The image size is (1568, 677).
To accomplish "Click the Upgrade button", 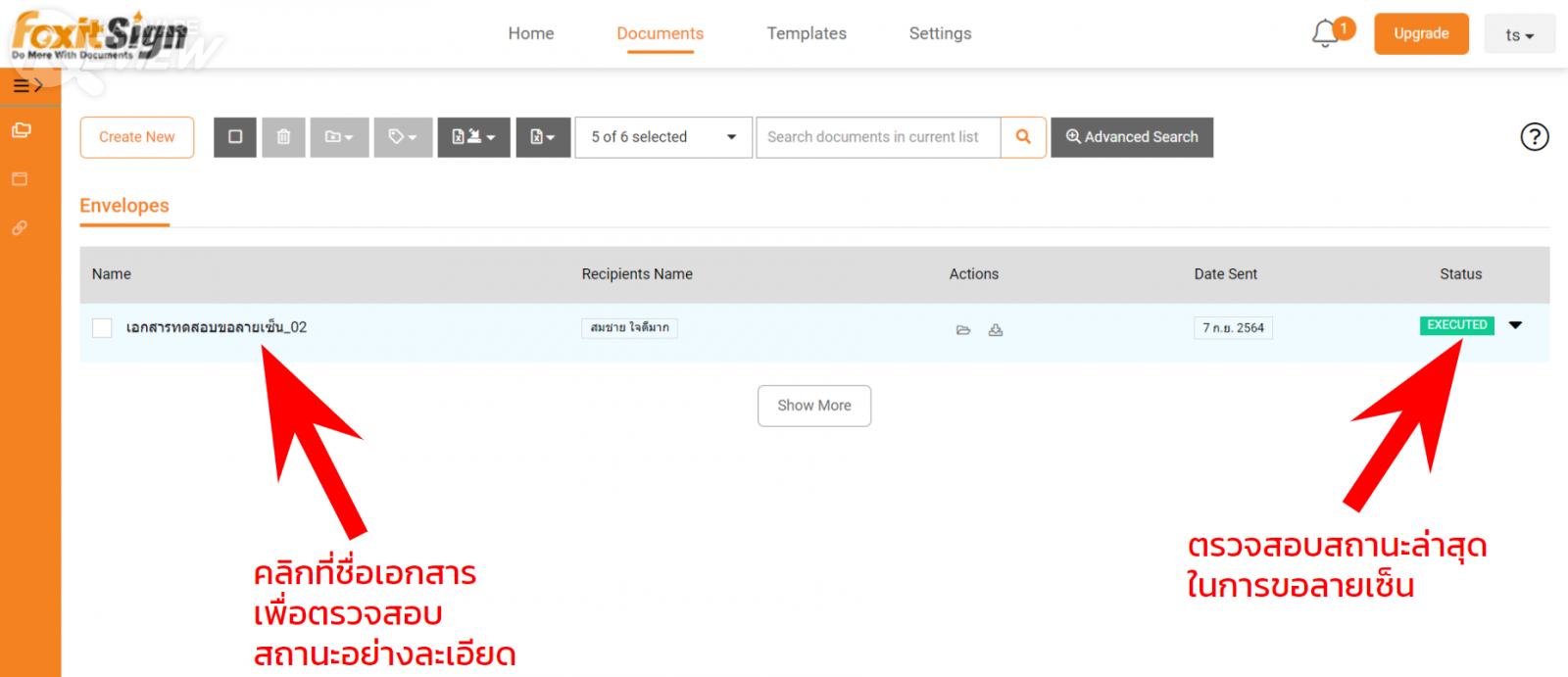I will (1421, 33).
